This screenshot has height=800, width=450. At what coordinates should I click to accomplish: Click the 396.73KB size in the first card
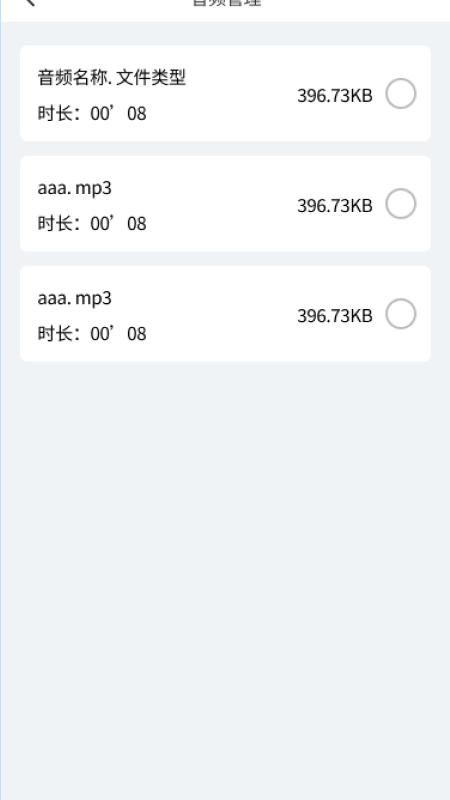[x=335, y=95]
